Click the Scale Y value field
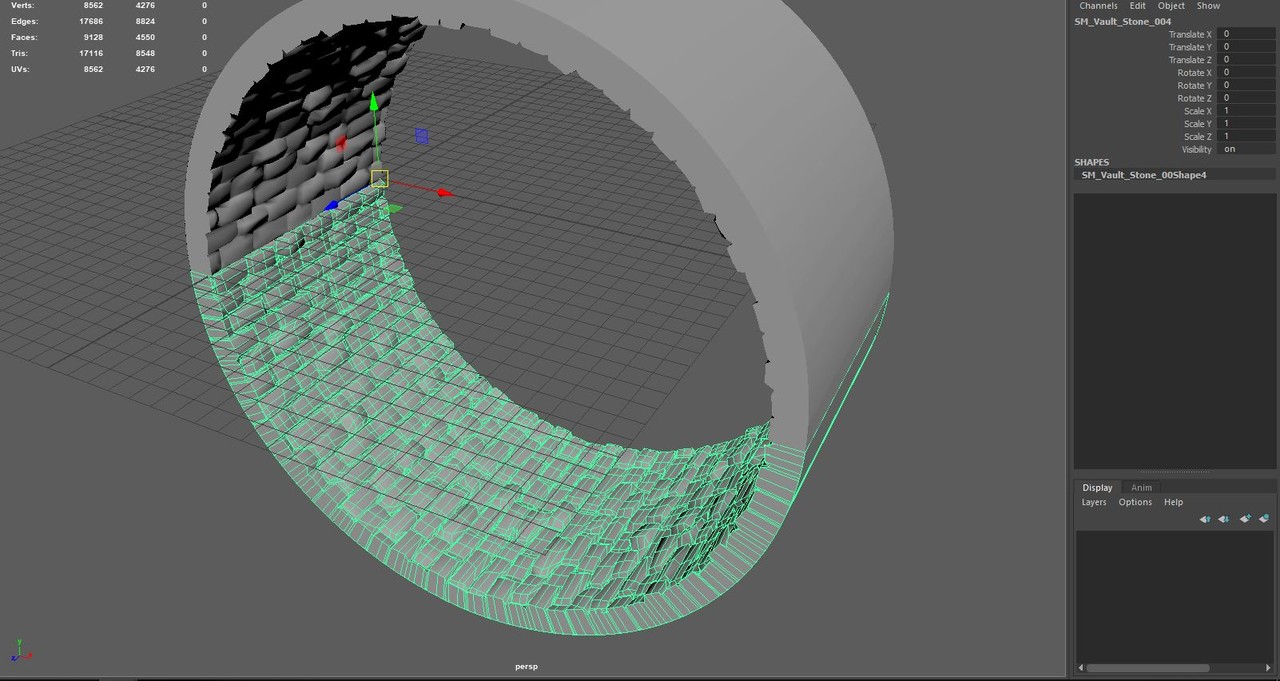The width and height of the screenshot is (1280, 681). 1245,124
